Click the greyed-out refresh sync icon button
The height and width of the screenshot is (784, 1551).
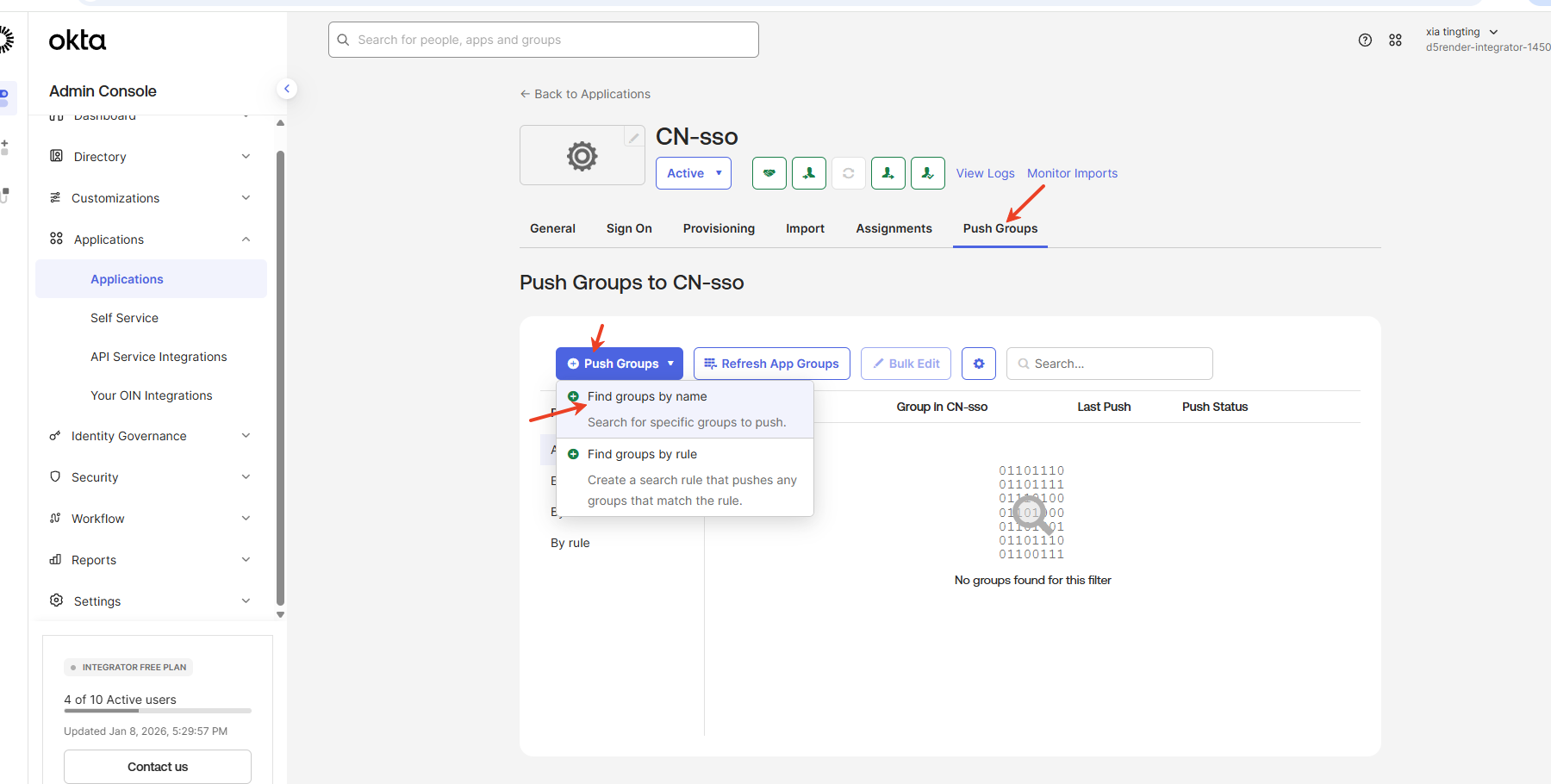click(x=848, y=173)
